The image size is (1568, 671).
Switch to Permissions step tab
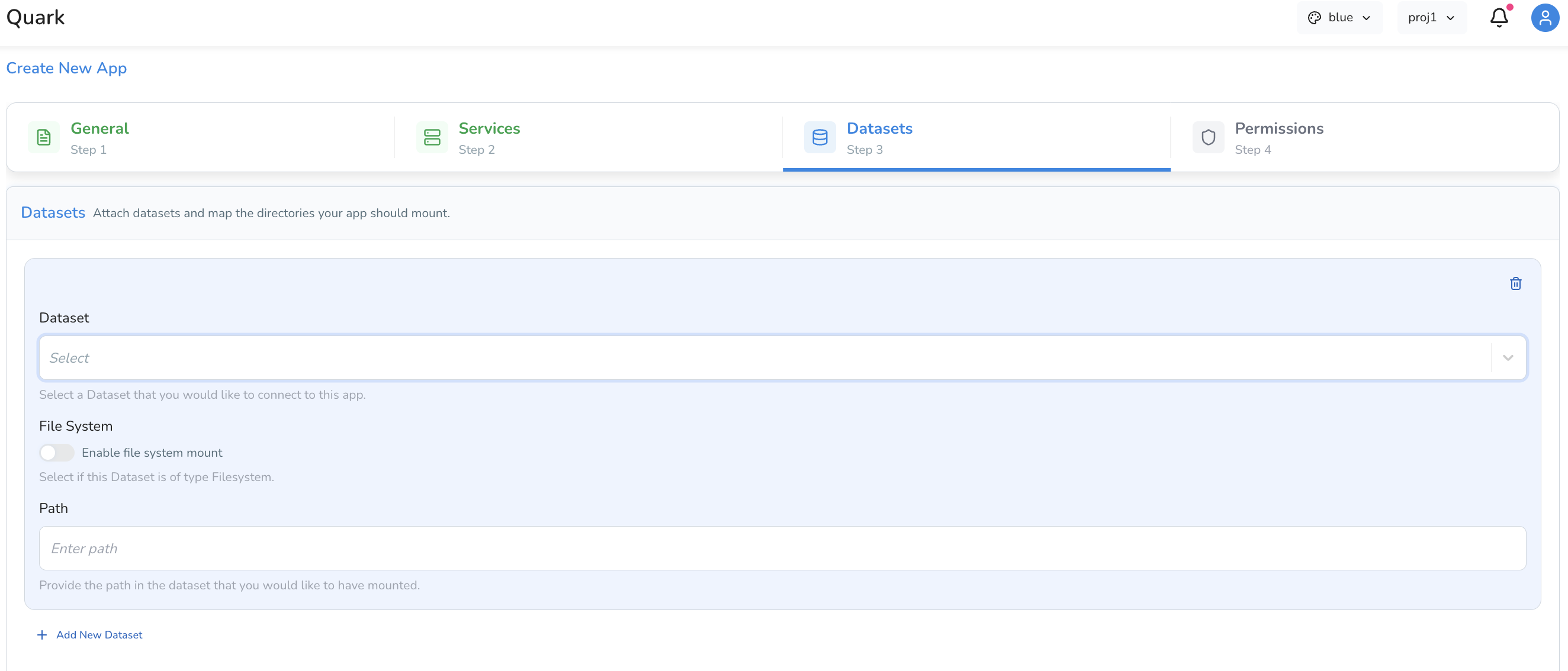[1364, 137]
